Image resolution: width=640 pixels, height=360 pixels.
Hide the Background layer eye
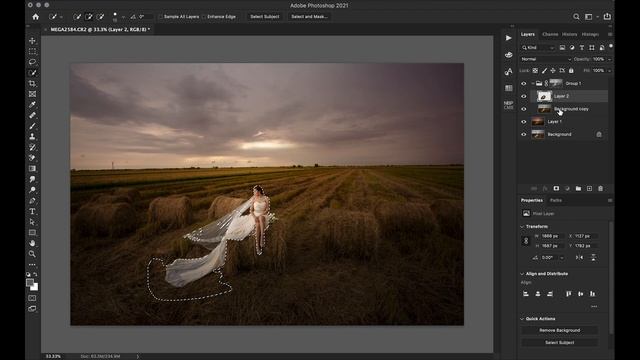(x=524, y=134)
